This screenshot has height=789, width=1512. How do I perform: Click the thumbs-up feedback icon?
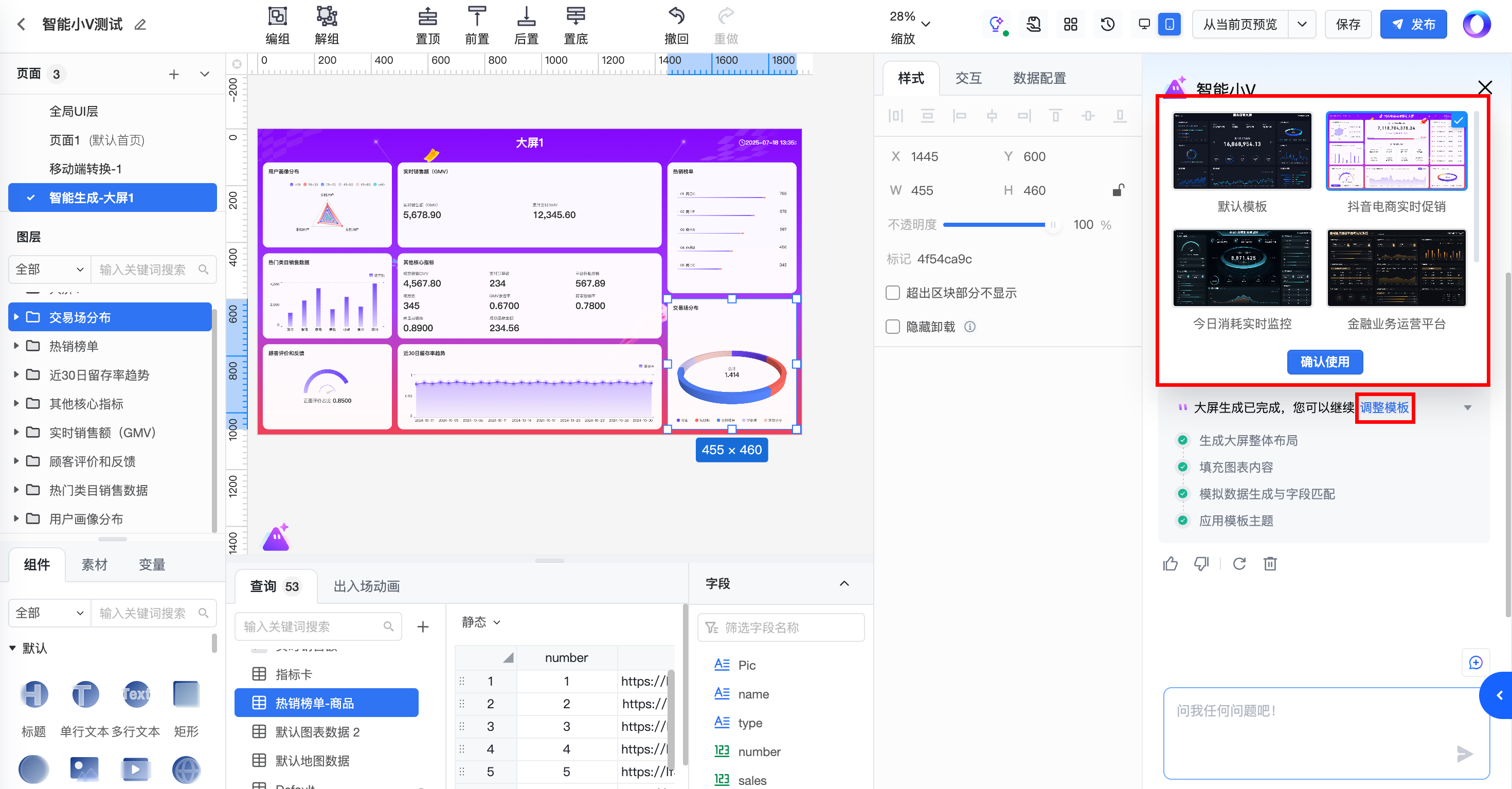[x=1171, y=564]
